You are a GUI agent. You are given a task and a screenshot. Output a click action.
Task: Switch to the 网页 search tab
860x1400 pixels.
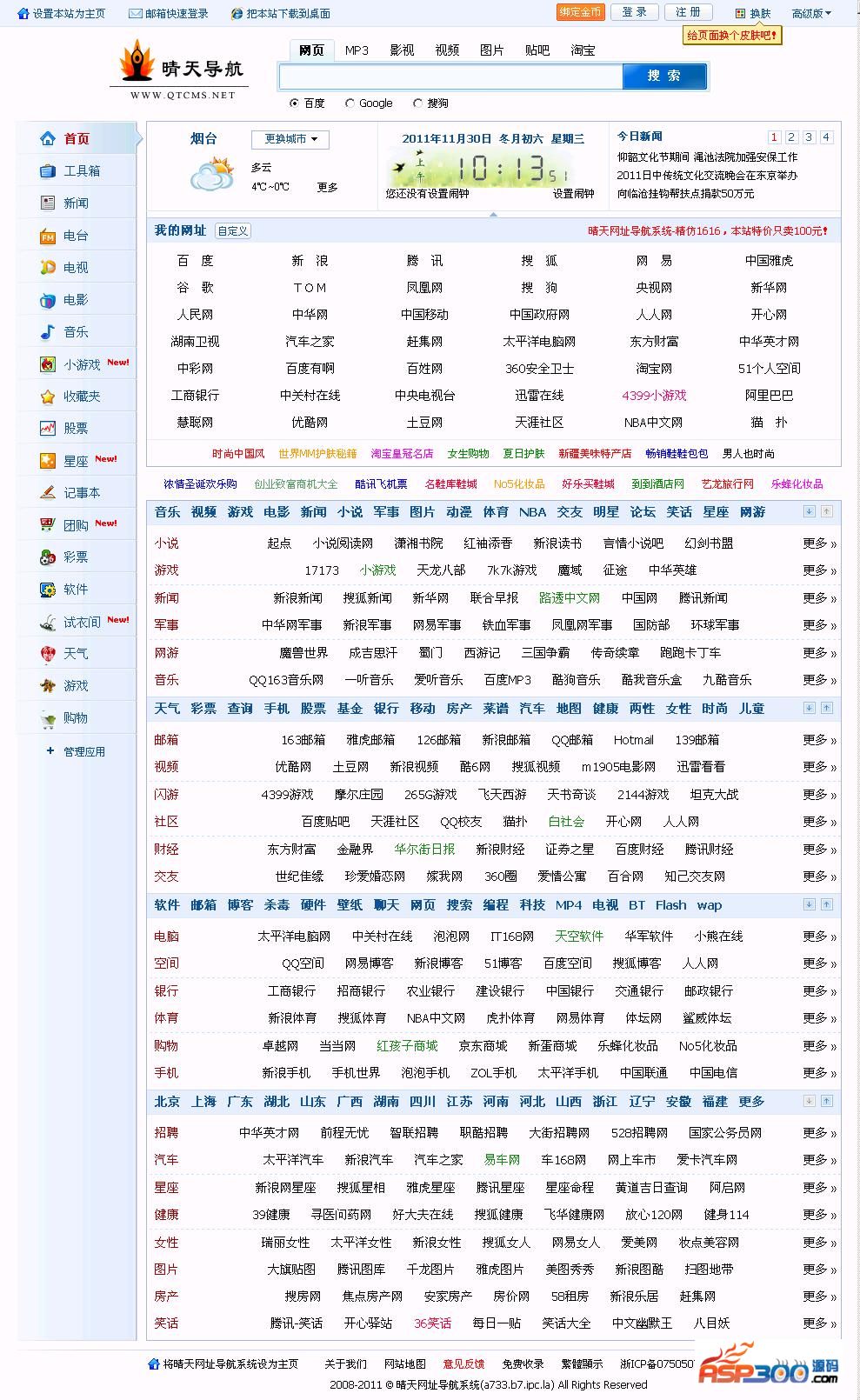point(311,50)
